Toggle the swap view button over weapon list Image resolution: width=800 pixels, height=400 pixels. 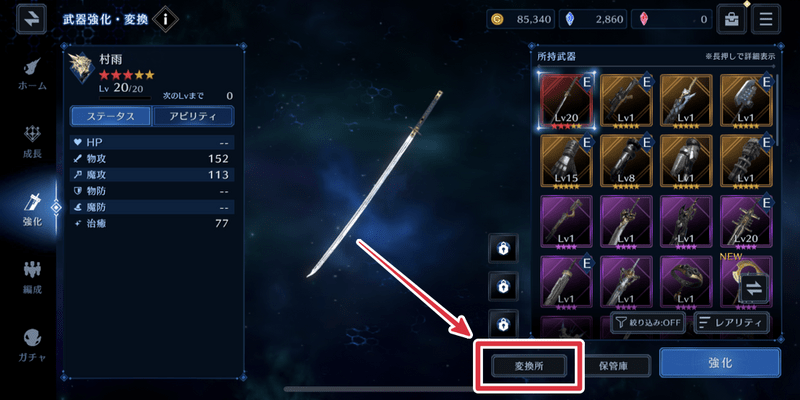click(754, 289)
